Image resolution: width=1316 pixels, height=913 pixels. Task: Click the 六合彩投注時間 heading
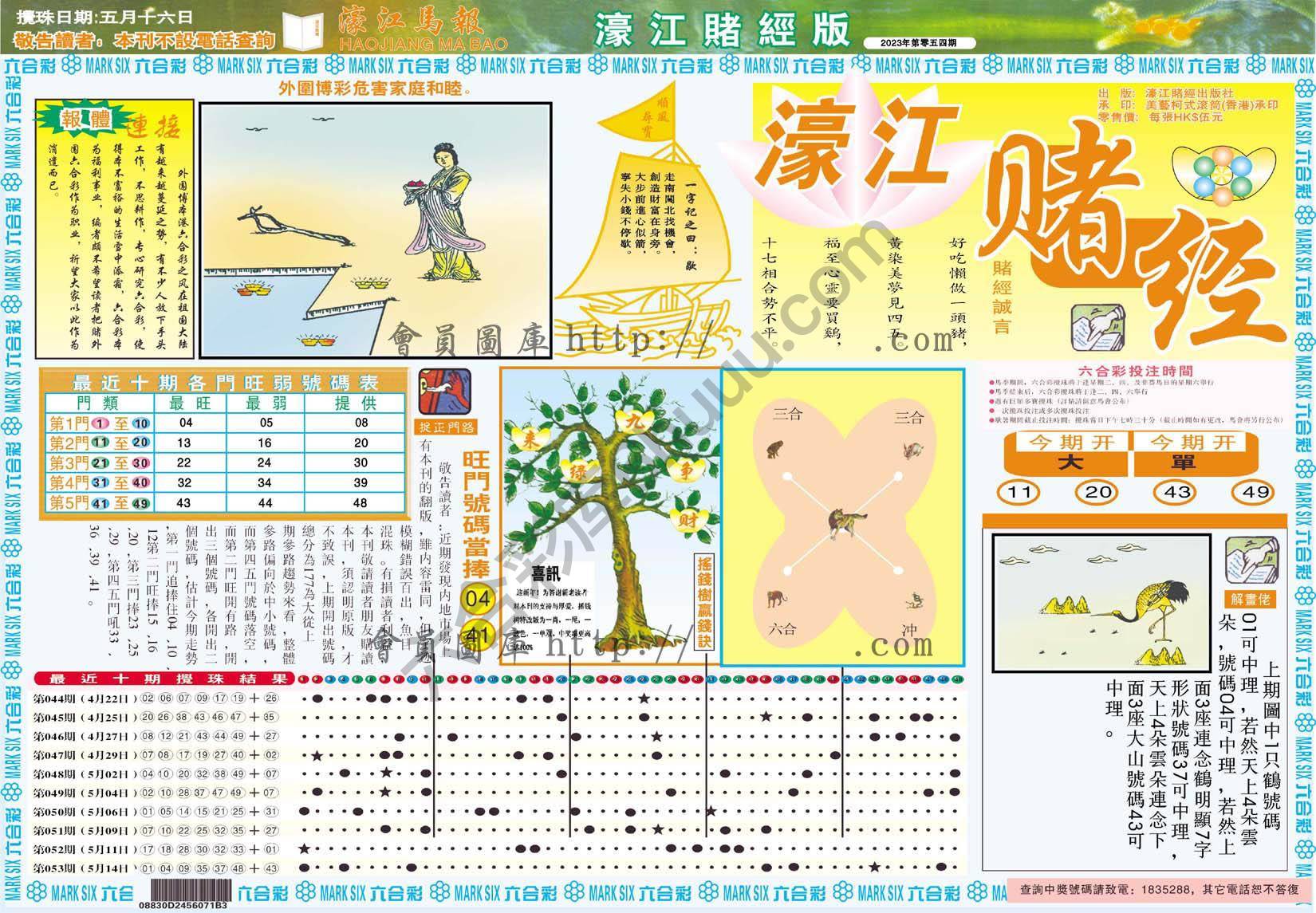tap(1135, 371)
